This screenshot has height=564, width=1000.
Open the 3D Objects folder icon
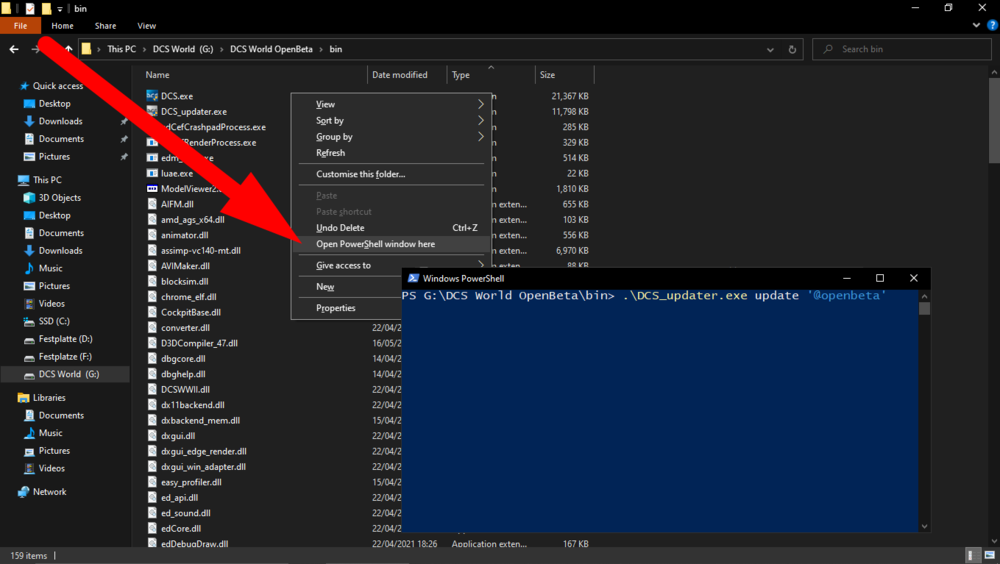(x=29, y=198)
